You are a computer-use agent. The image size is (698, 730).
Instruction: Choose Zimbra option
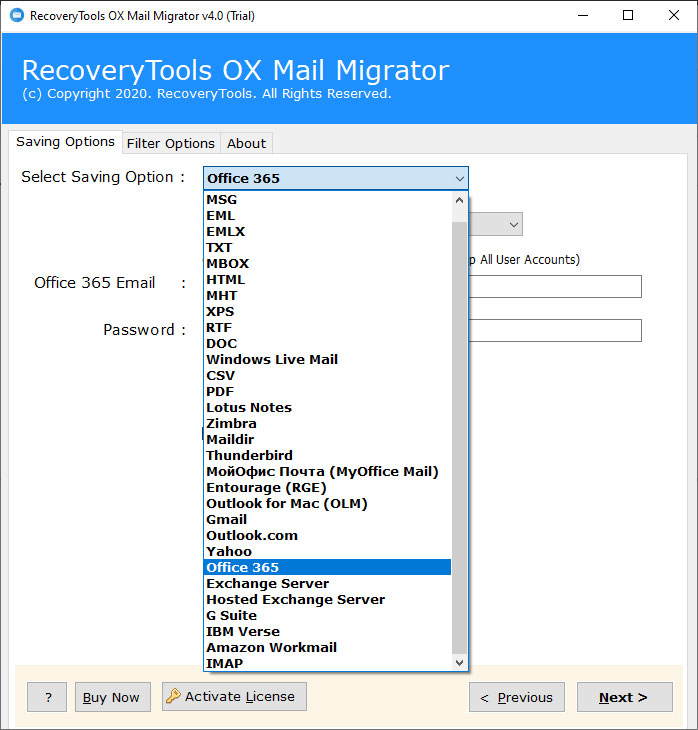(x=328, y=423)
